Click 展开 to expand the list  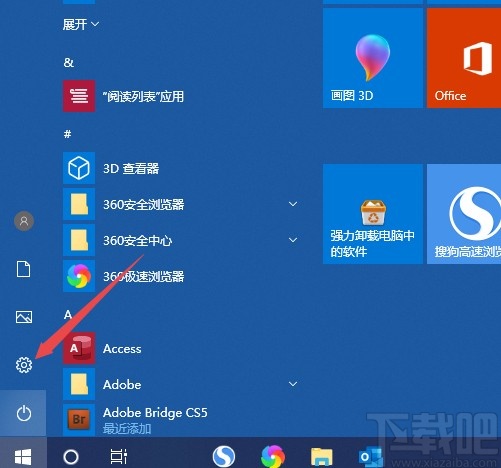pyautogui.click(x=81, y=24)
